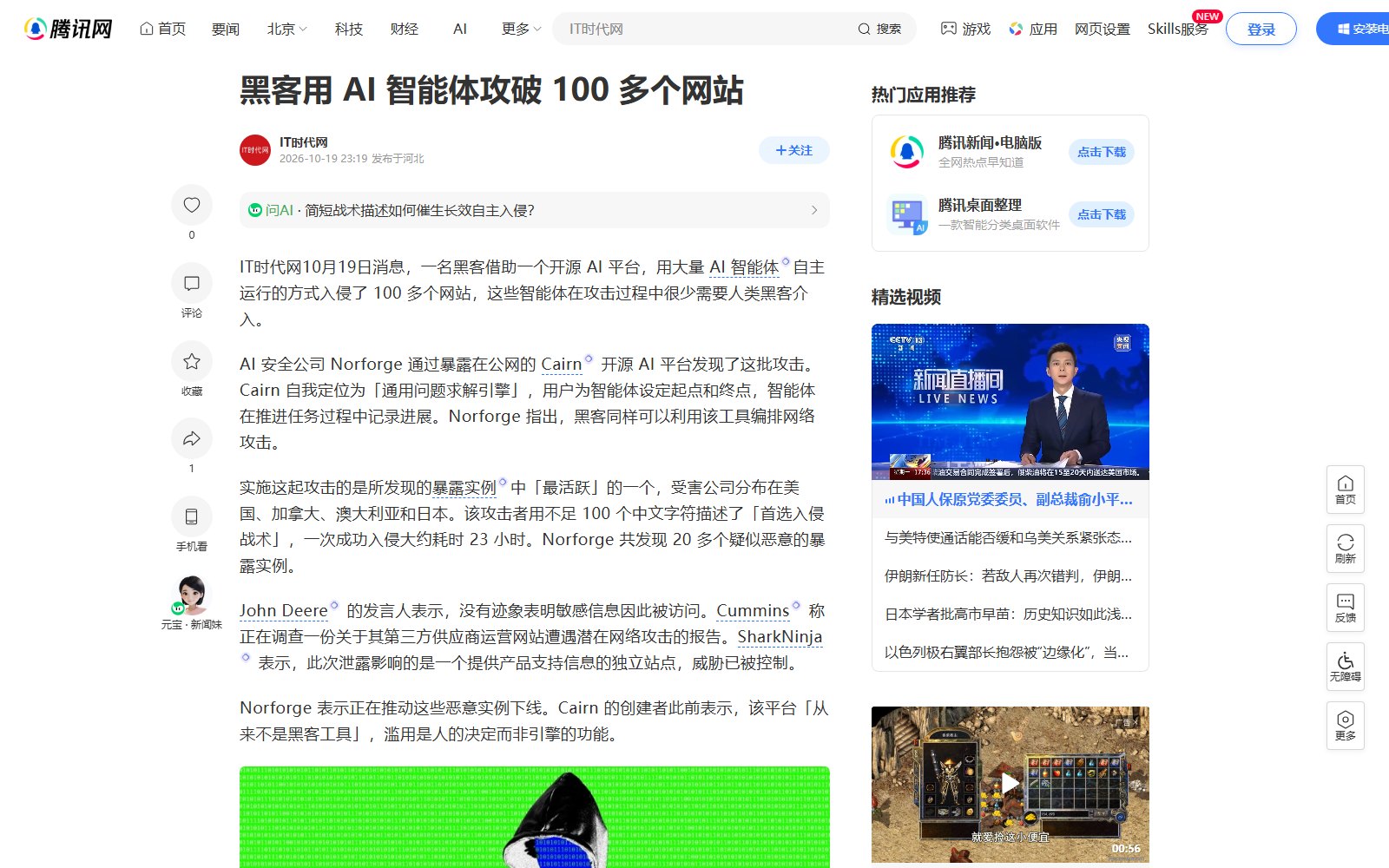
Task: Click the 登录 login button
Action: click(1261, 29)
